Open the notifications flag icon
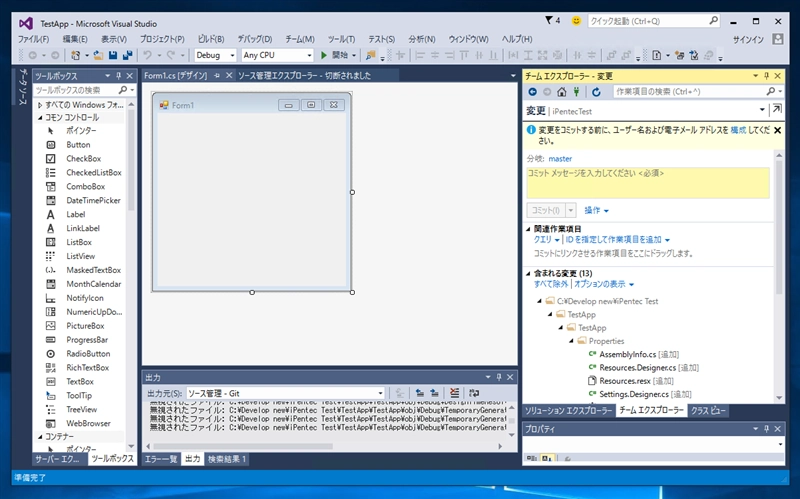The width and height of the screenshot is (800, 499). (x=549, y=20)
